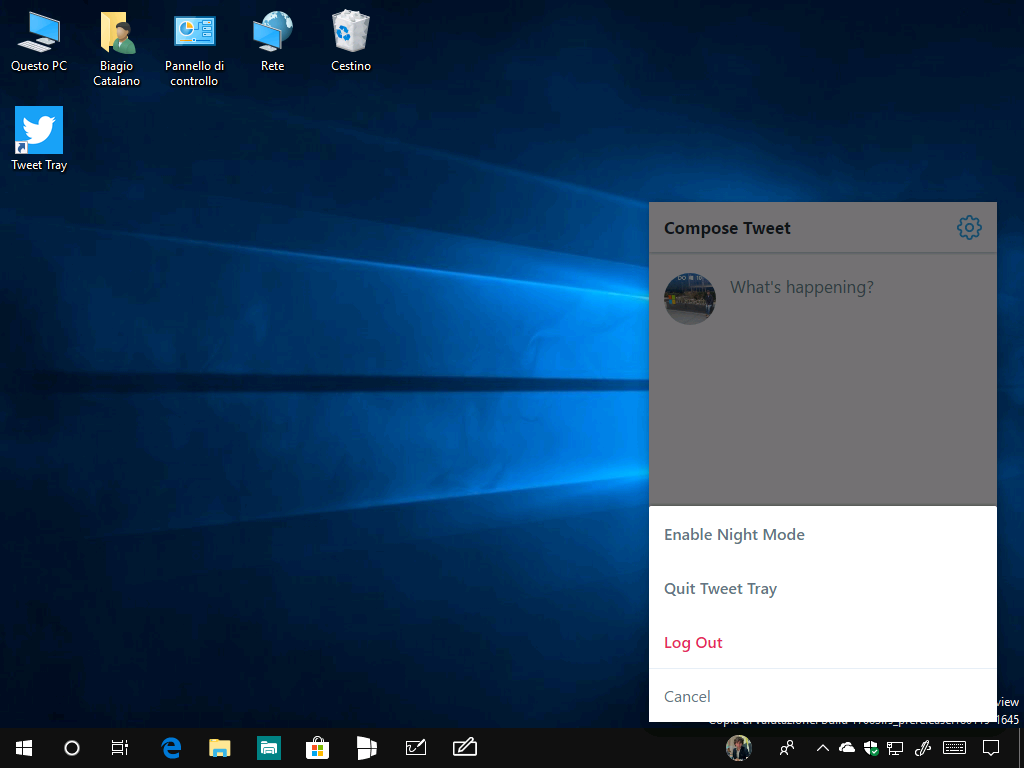Select the Questo PC desktop icon
This screenshot has height=768, width=1024.
point(39,42)
